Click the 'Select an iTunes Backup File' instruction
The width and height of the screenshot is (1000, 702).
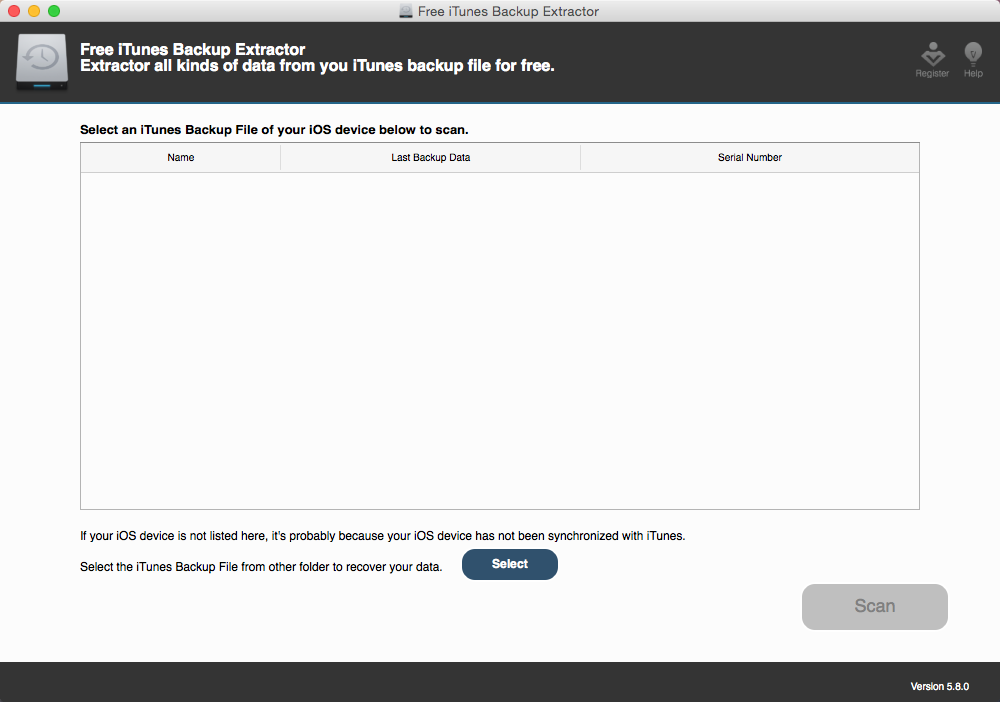click(x=274, y=130)
